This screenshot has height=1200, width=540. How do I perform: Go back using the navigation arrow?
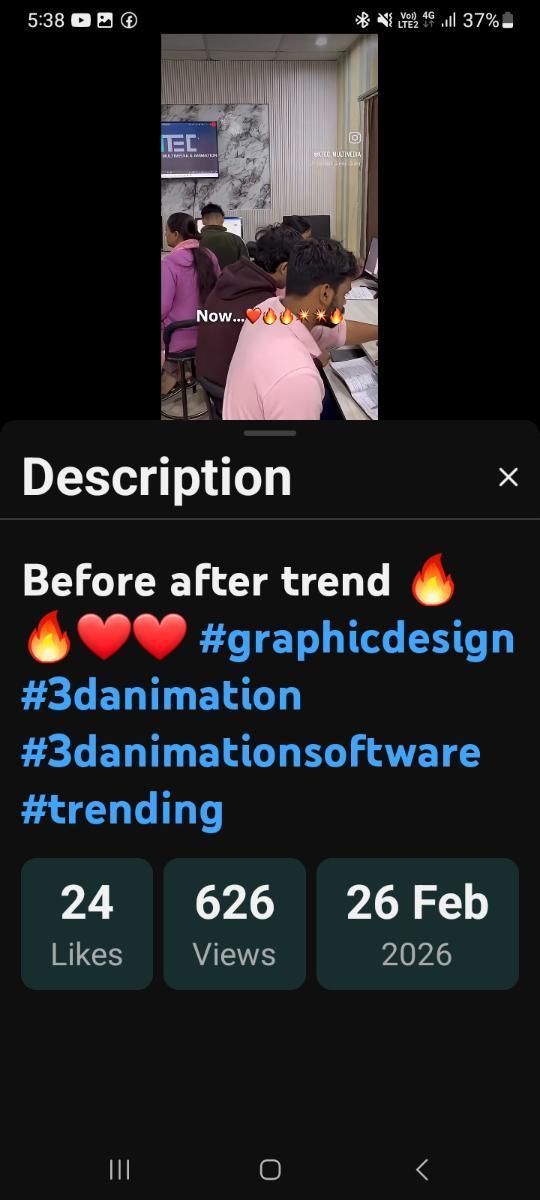click(x=422, y=1169)
